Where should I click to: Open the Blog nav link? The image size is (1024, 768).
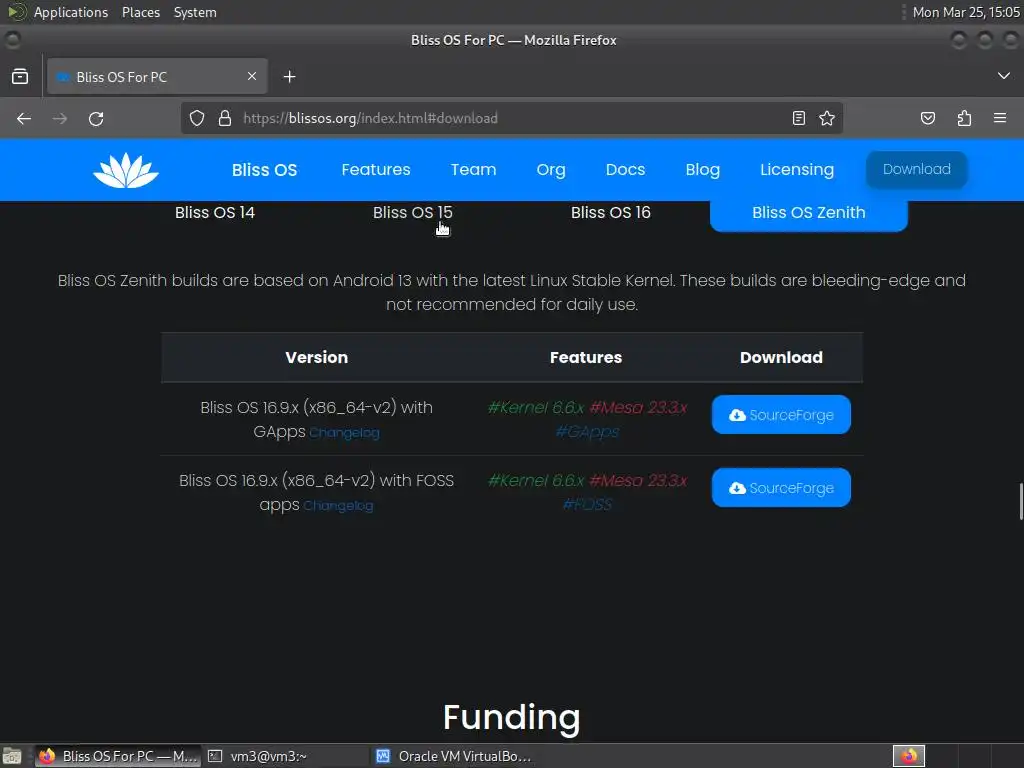coord(702,170)
